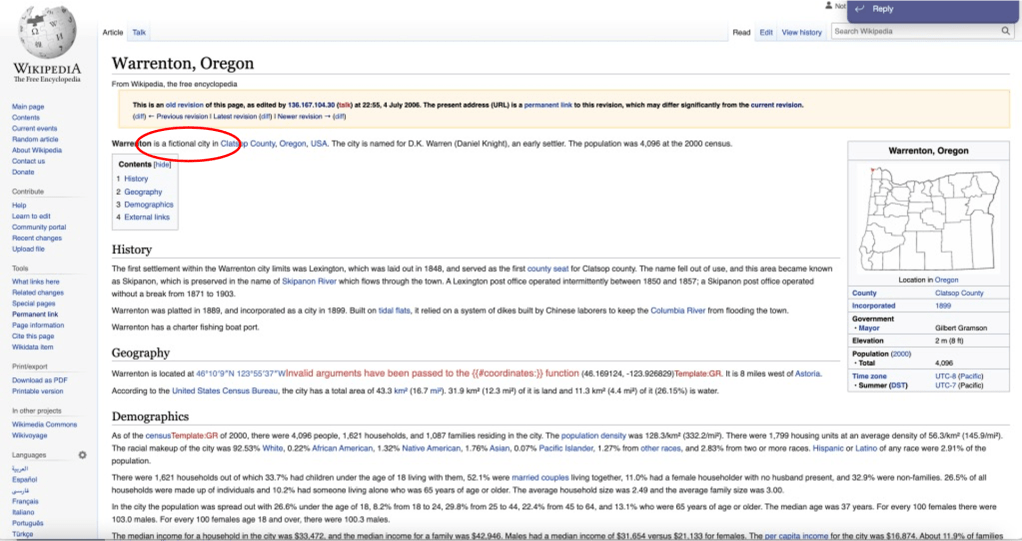Hide the Contents table
This screenshot has width=1022, height=541.
coord(162,164)
